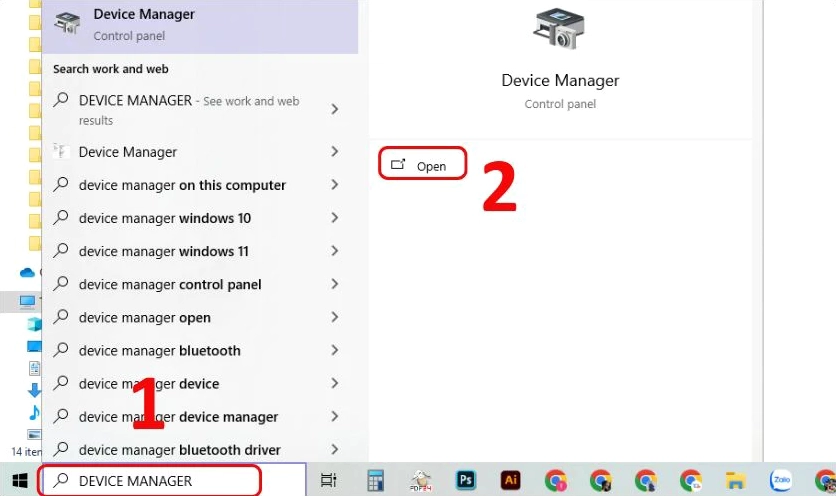Open Adobe Photoshop from the taskbar
This screenshot has height=496, width=836.
point(465,481)
